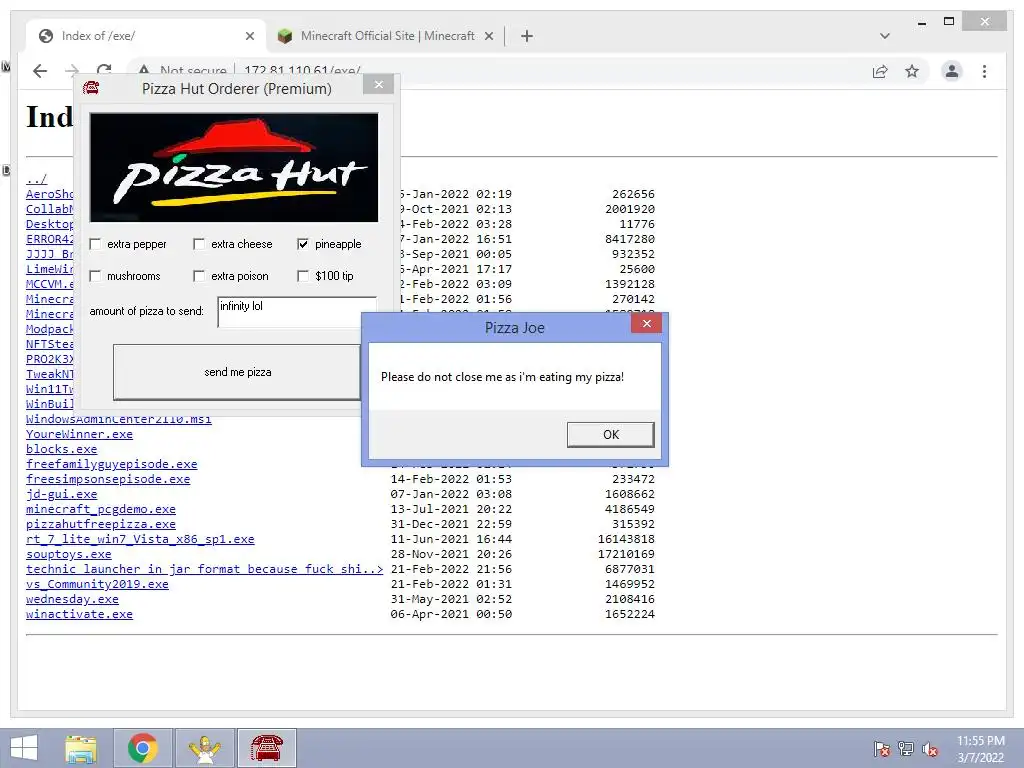Click OK in the Pizza Joe dialog
Screen dimensions: 1024x768
(x=611, y=434)
